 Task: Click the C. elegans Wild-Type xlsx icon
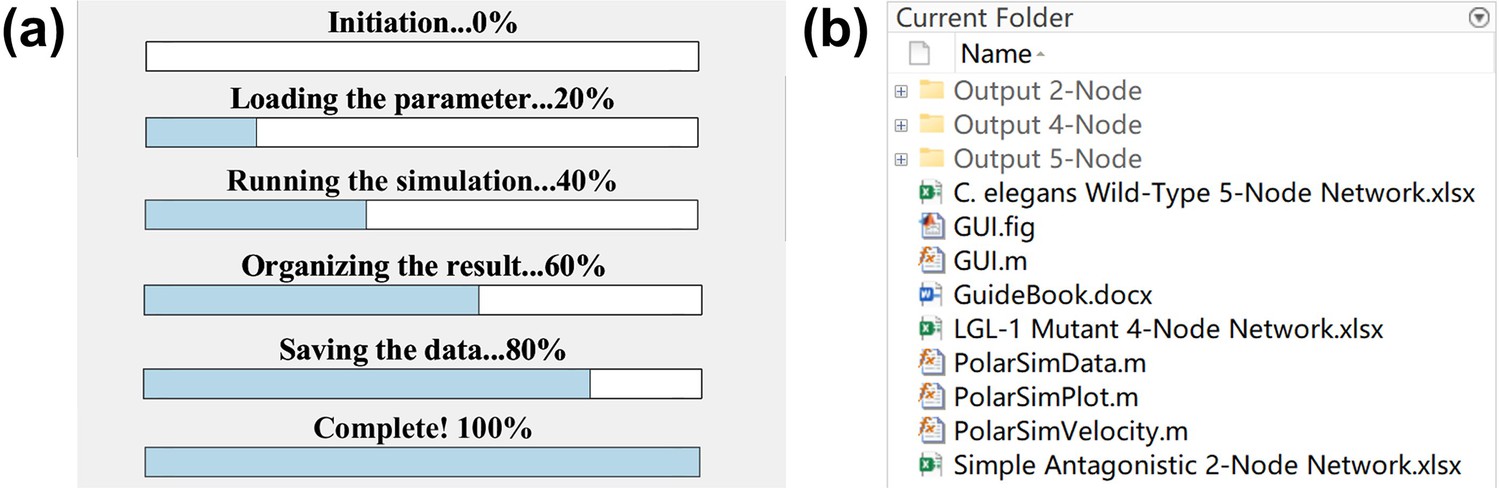[931, 193]
